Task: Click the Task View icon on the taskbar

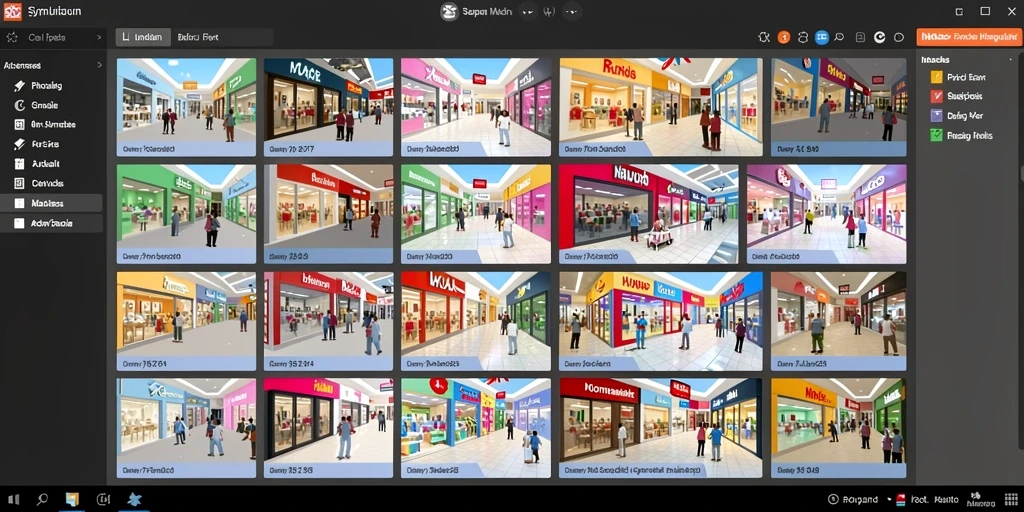Action: tap(103, 500)
